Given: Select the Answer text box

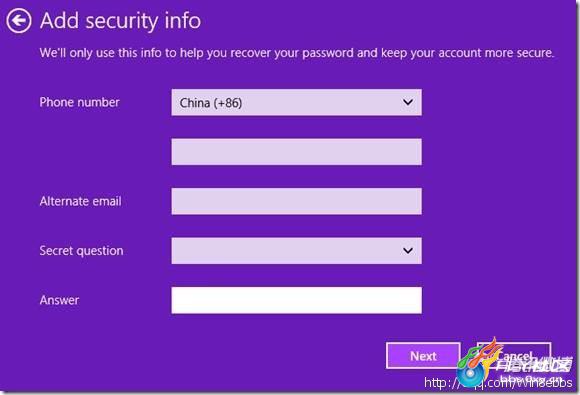Looking at the screenshot, I should click(x=296, y=300).
